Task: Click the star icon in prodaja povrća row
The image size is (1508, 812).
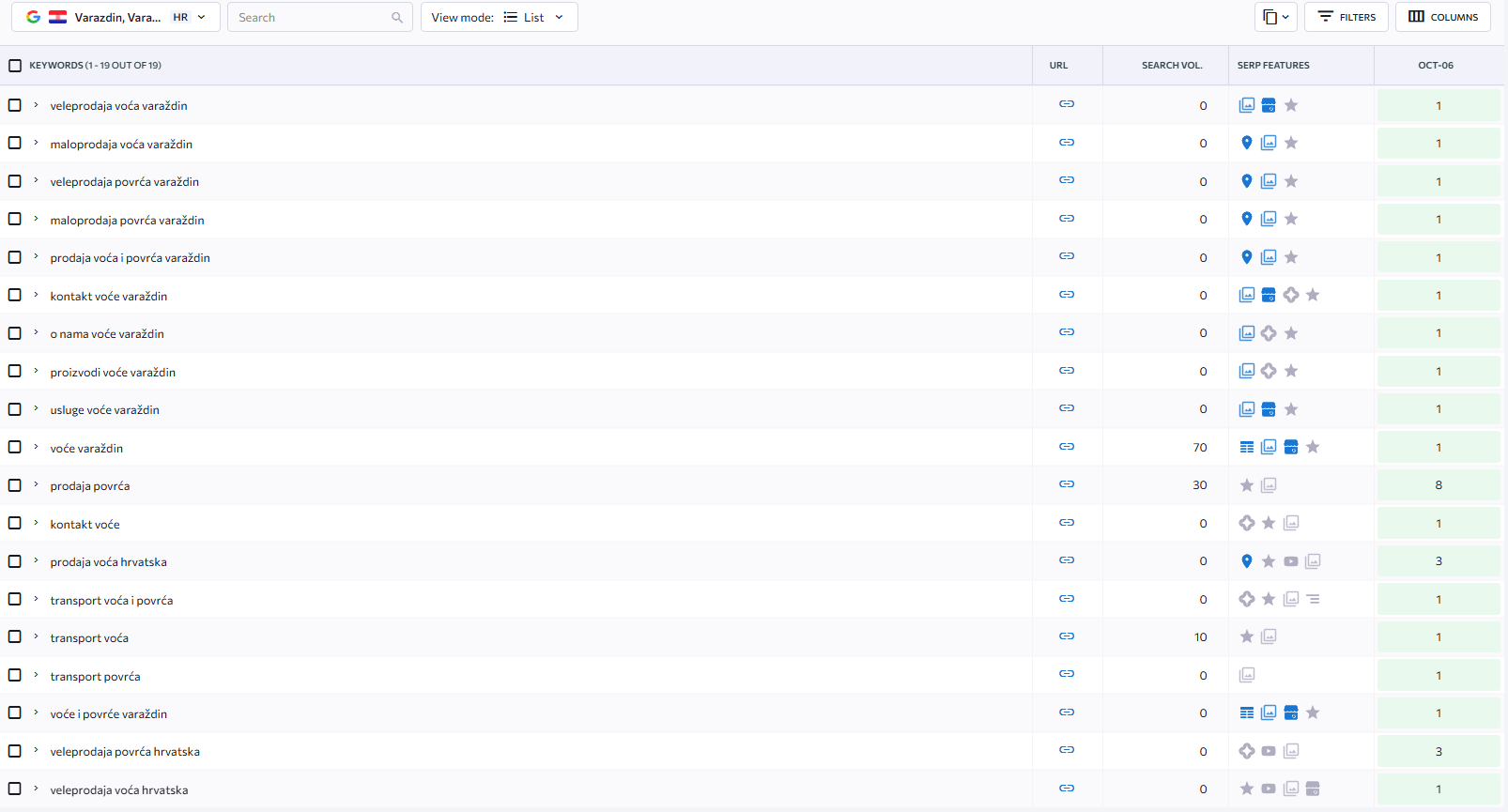Action: pos(1246,485)
